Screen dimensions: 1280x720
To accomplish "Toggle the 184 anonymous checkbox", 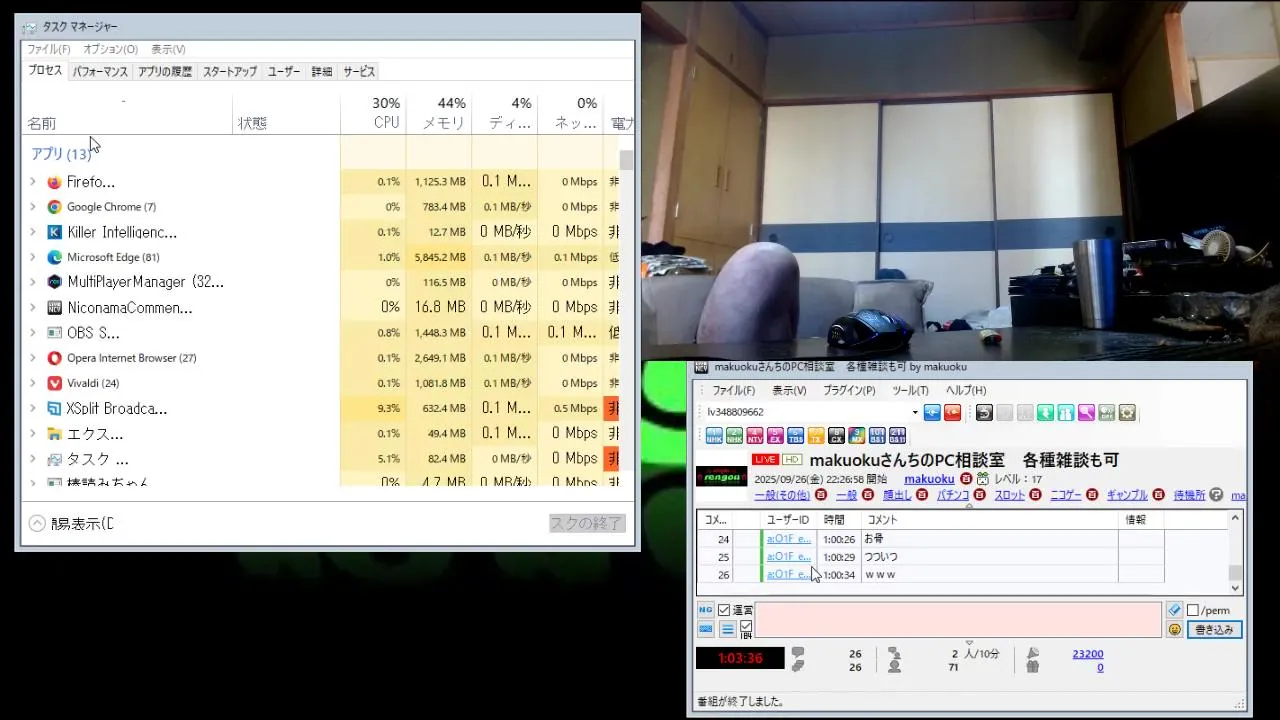I will (746, 626).
